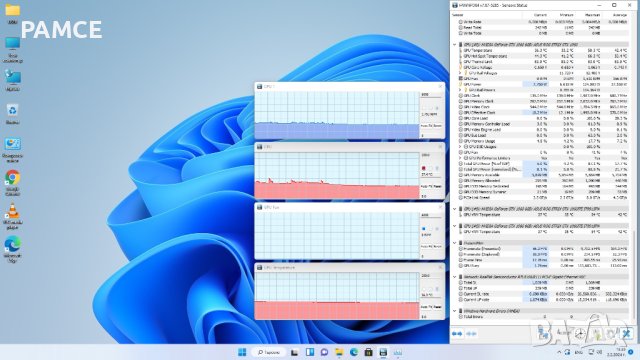Screen dimensions: 640x360
Task: Expand the GPU Rail Powers row
Action: click(460, 90)
